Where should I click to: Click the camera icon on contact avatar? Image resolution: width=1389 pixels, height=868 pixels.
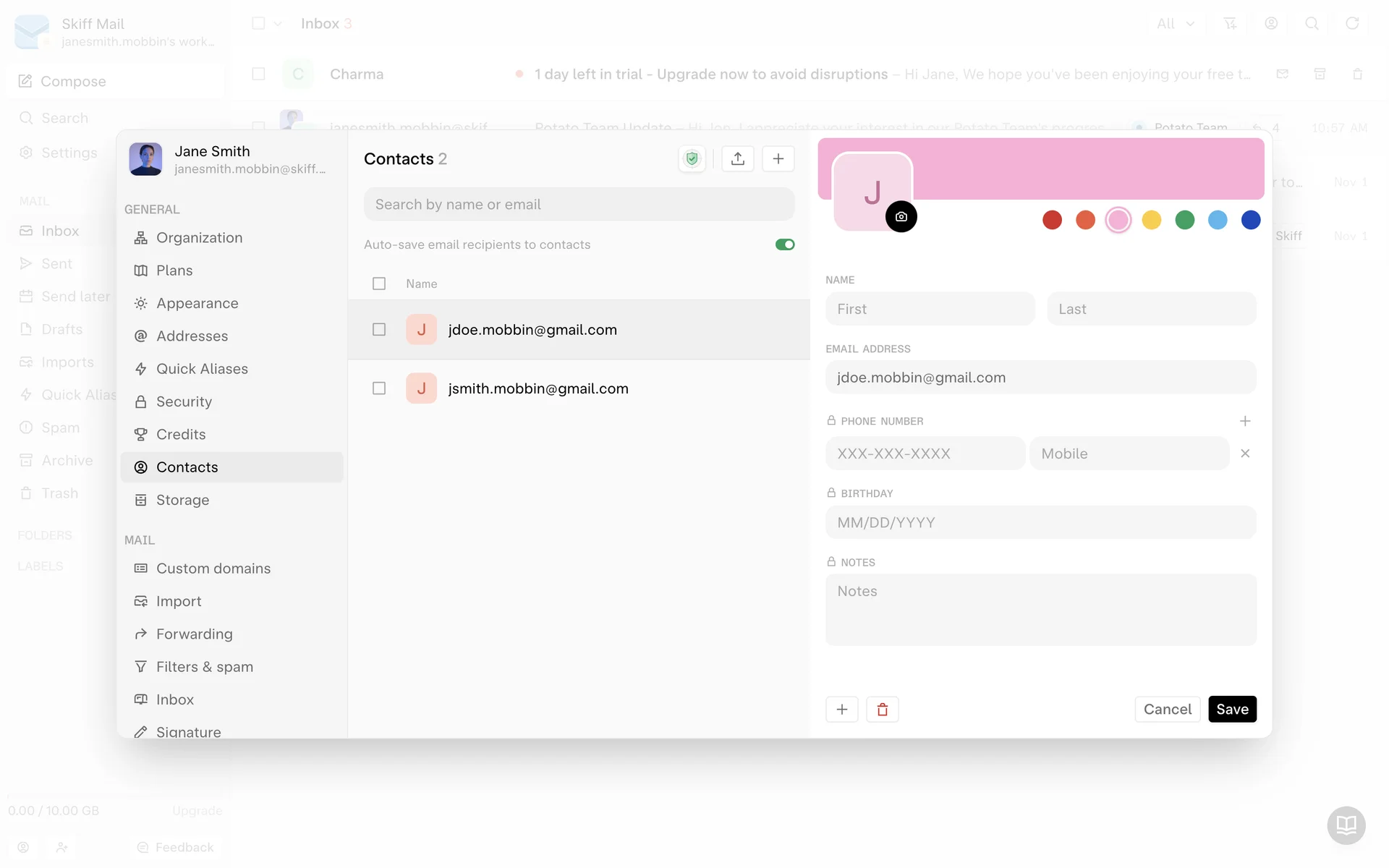point(901,217)
